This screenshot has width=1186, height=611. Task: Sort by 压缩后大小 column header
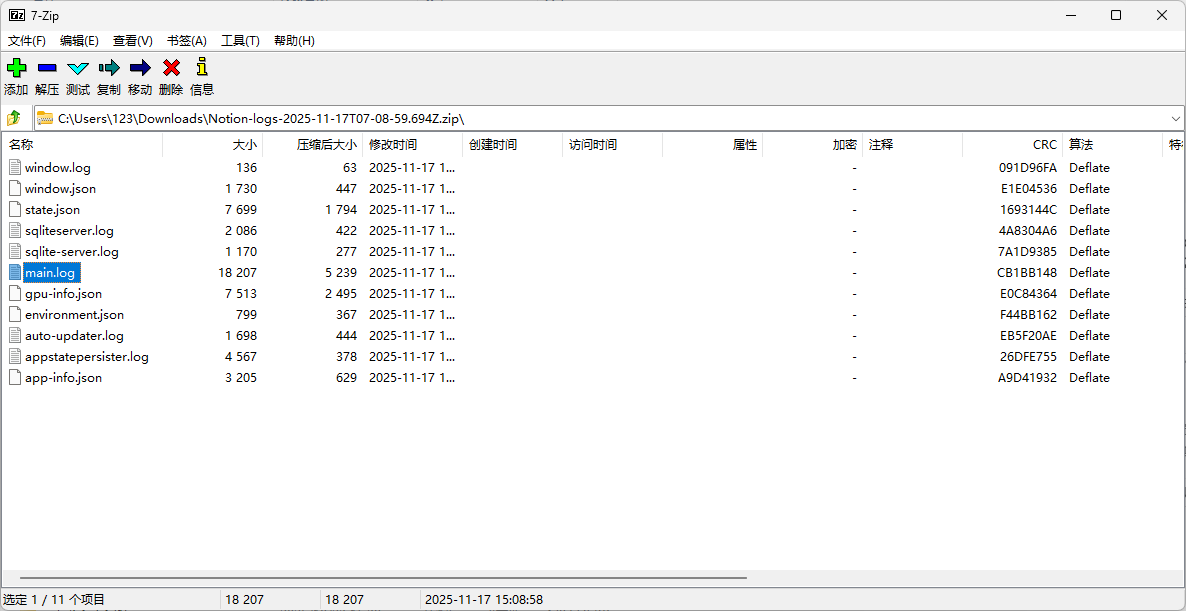[x=312, y=144]
